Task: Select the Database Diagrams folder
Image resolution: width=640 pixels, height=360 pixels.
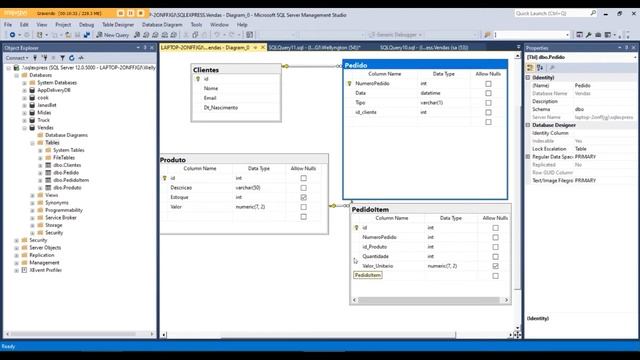Action: [x=67, y=135]
